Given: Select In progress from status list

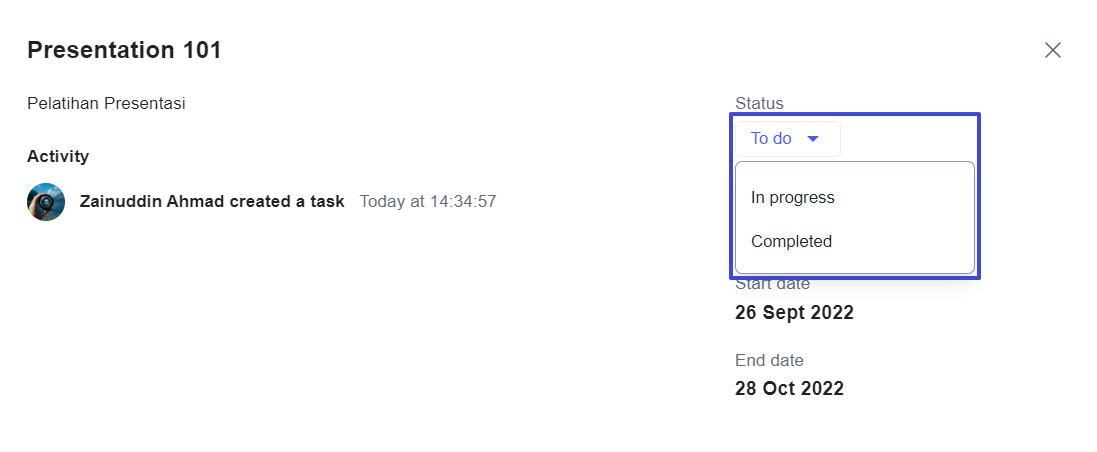Looking at the screenshot, I should click(854, 197).
